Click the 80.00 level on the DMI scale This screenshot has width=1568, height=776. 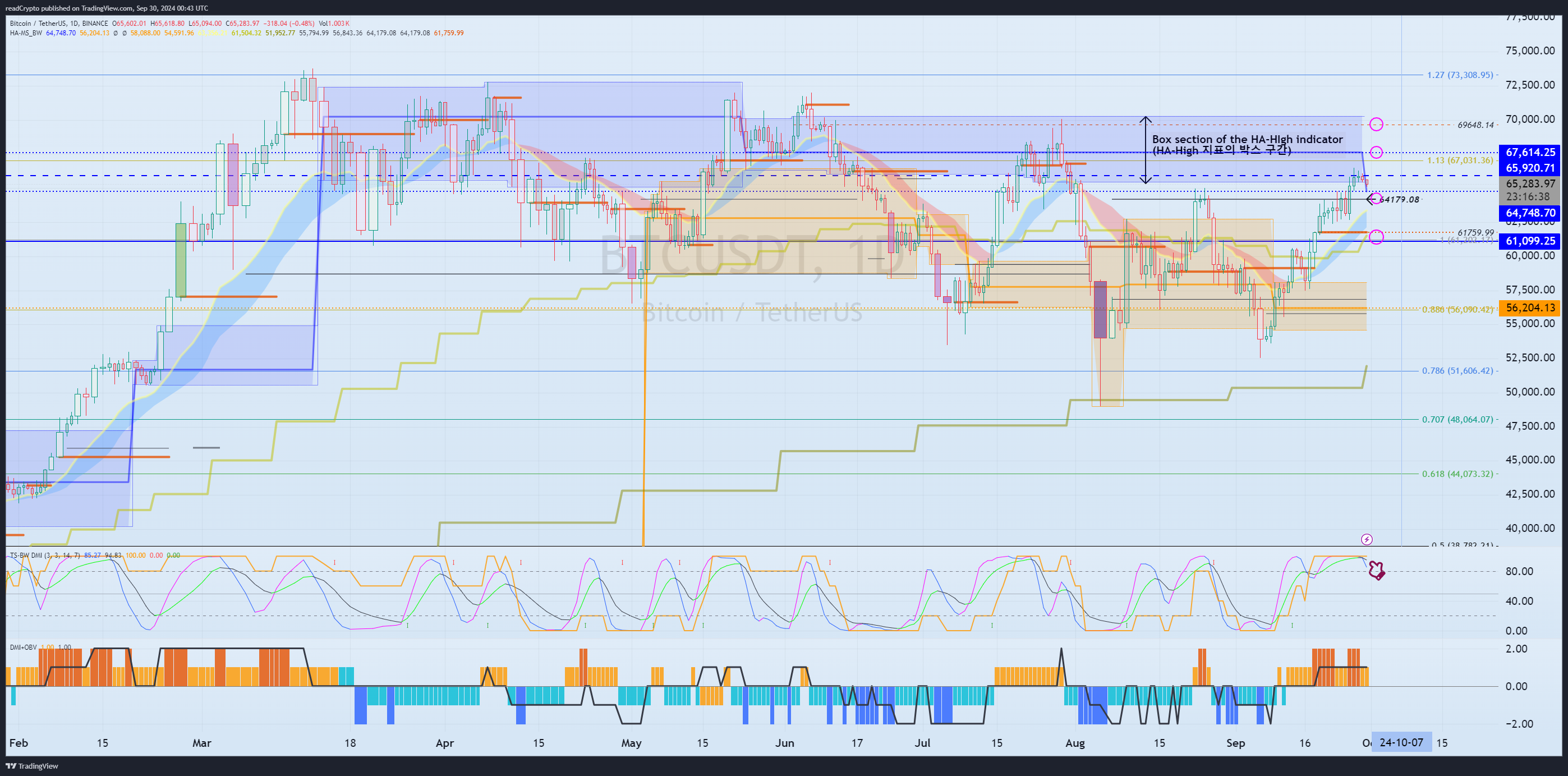(1519, 571)
